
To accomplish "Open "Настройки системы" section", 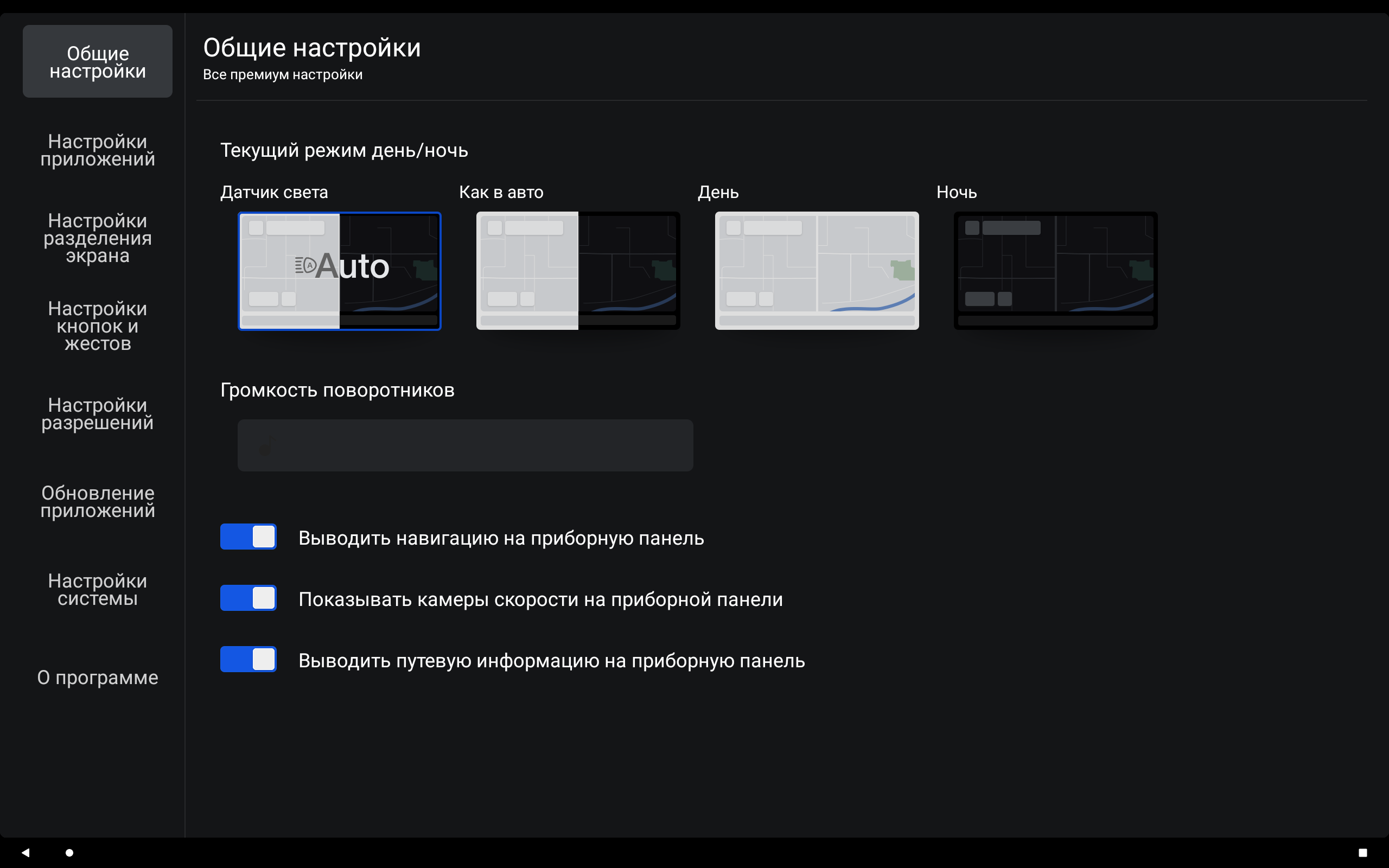I will [x=98, y=590].
